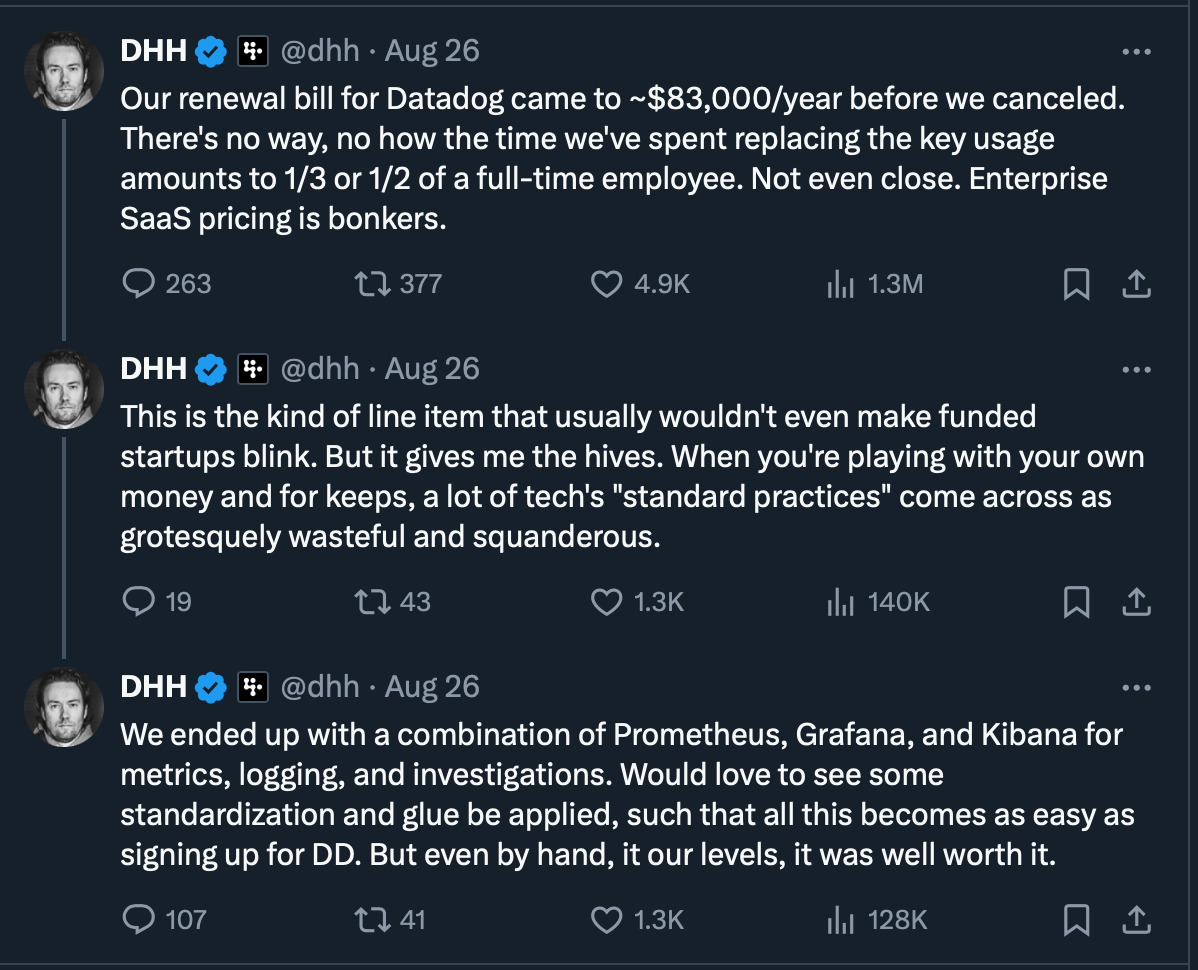Like the tweet with 4.9K likes
Screen dimensions: 1198x970
pos(608,284)
